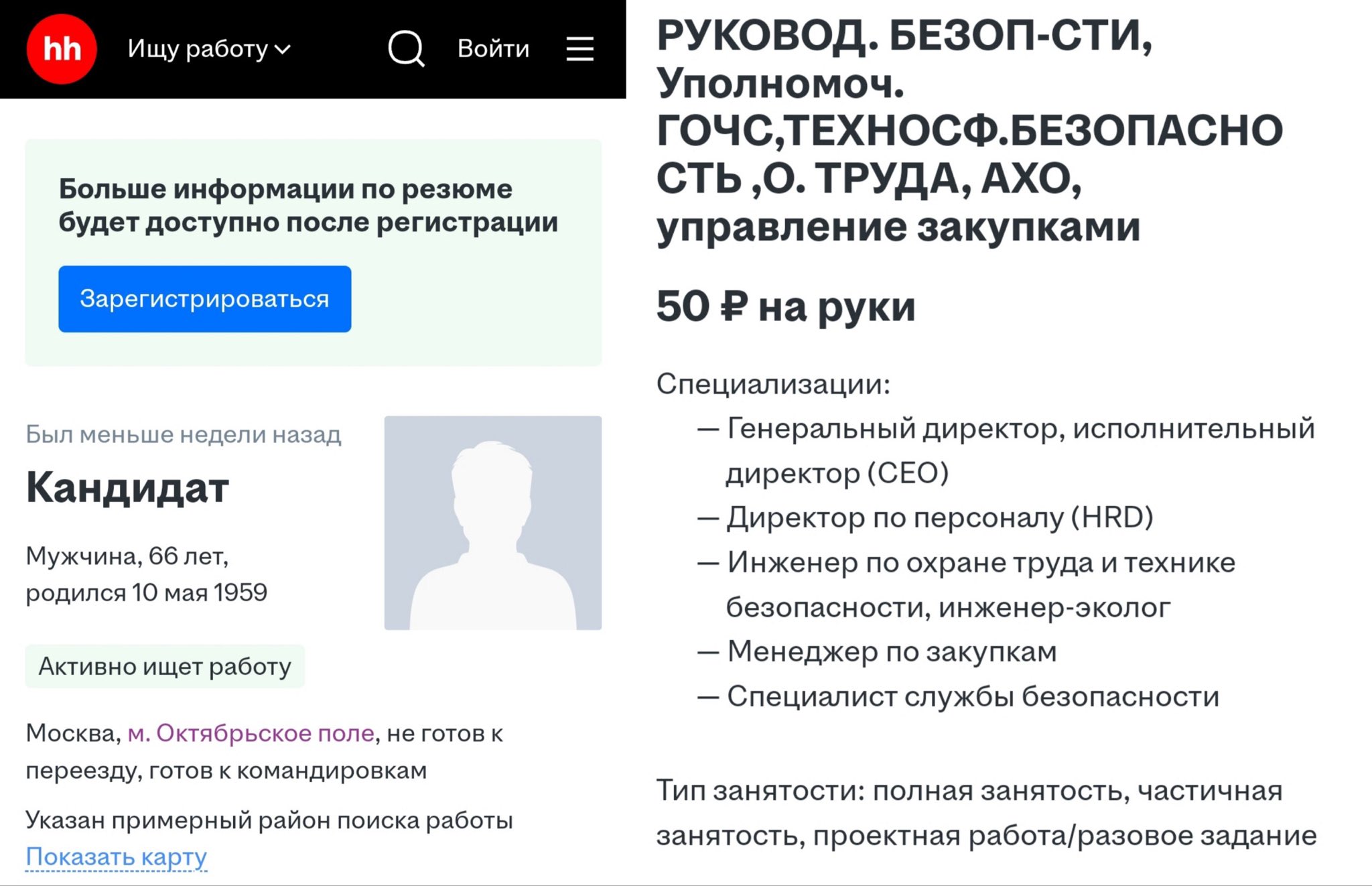Viewport: 1372px width, 886px height.
Task: Select Директор по персоналу (HRD) item
Action: click(939, 517)
